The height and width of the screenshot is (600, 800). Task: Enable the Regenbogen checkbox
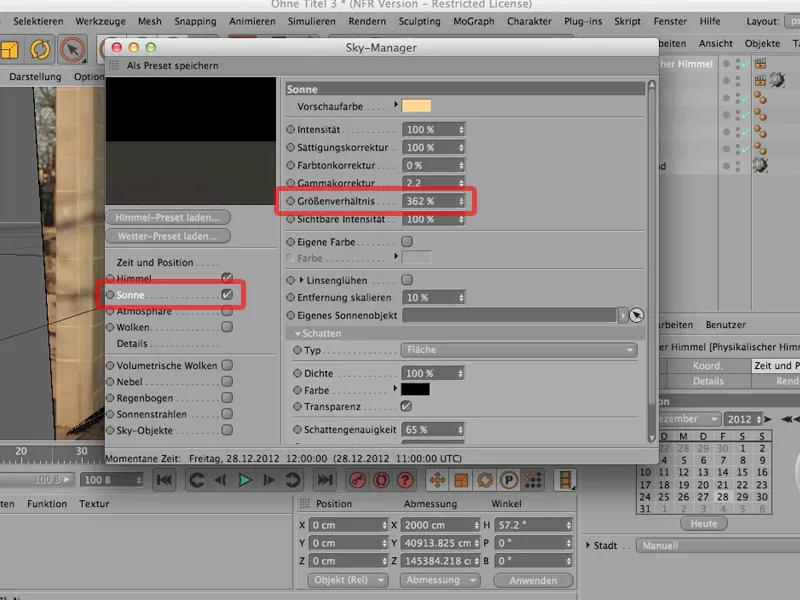click(x=227, y=397)
